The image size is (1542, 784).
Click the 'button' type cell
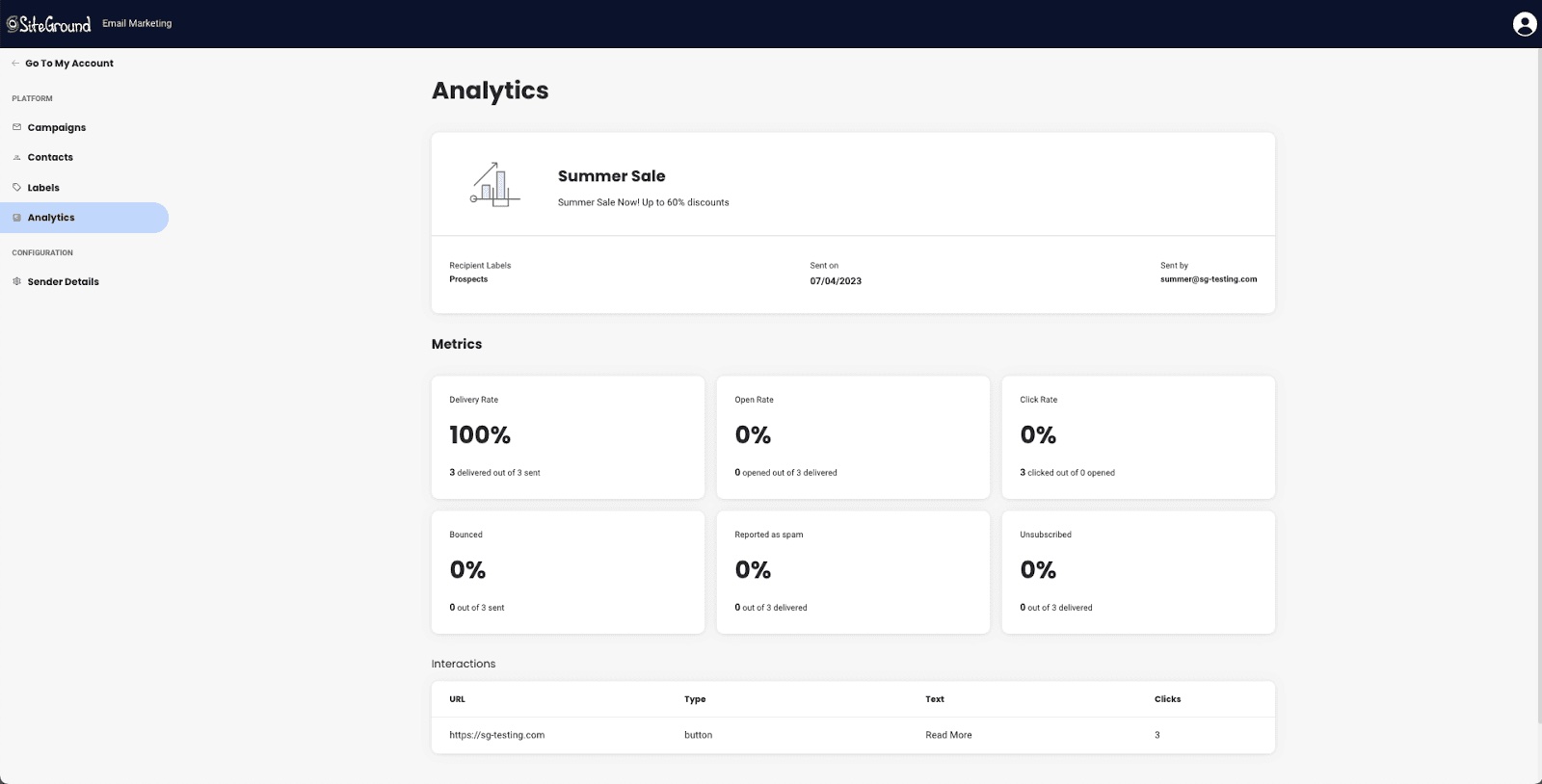699,735
